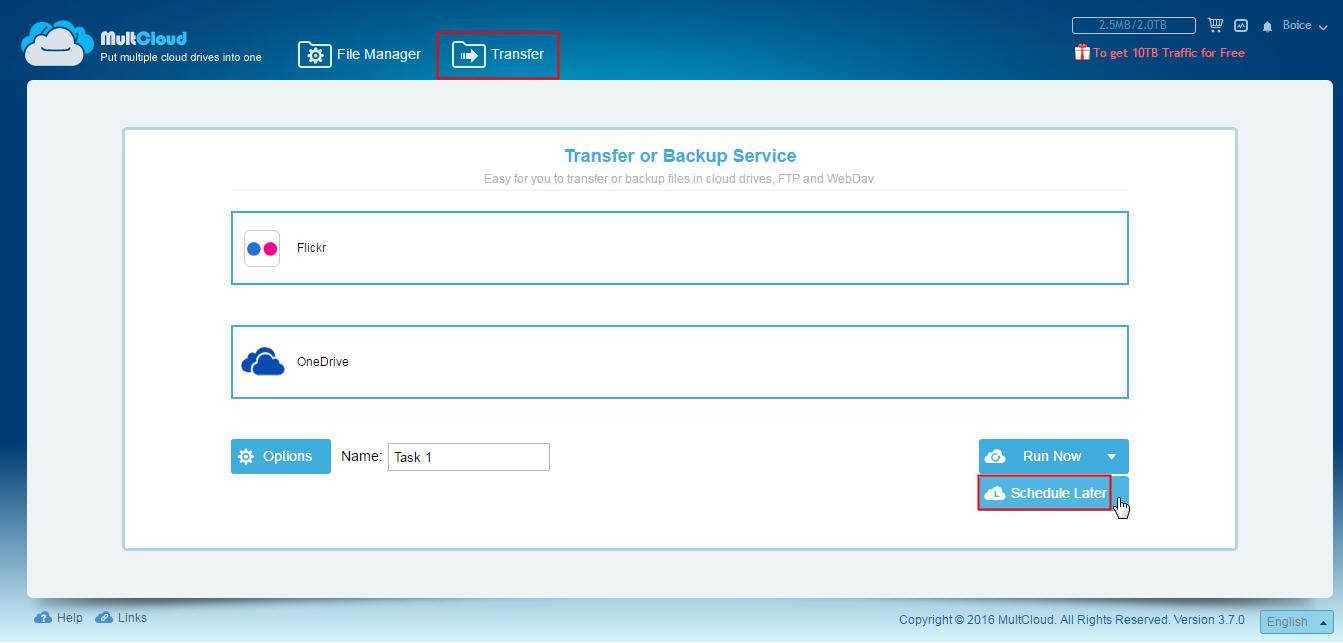Open the File Manager tab

click(360, 54)
